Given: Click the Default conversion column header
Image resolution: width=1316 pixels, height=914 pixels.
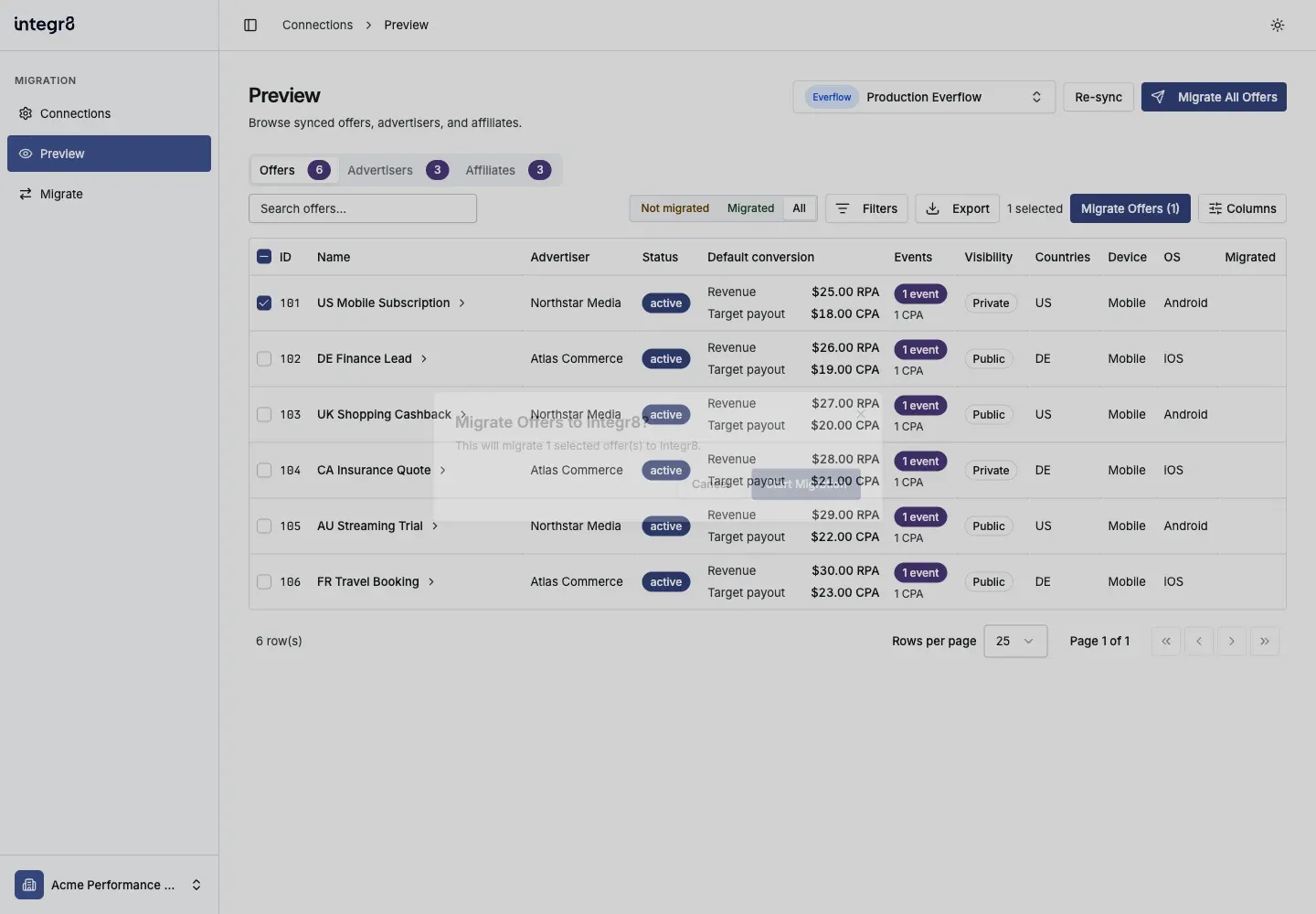Looking at the screenshot, I should point(760,257).
